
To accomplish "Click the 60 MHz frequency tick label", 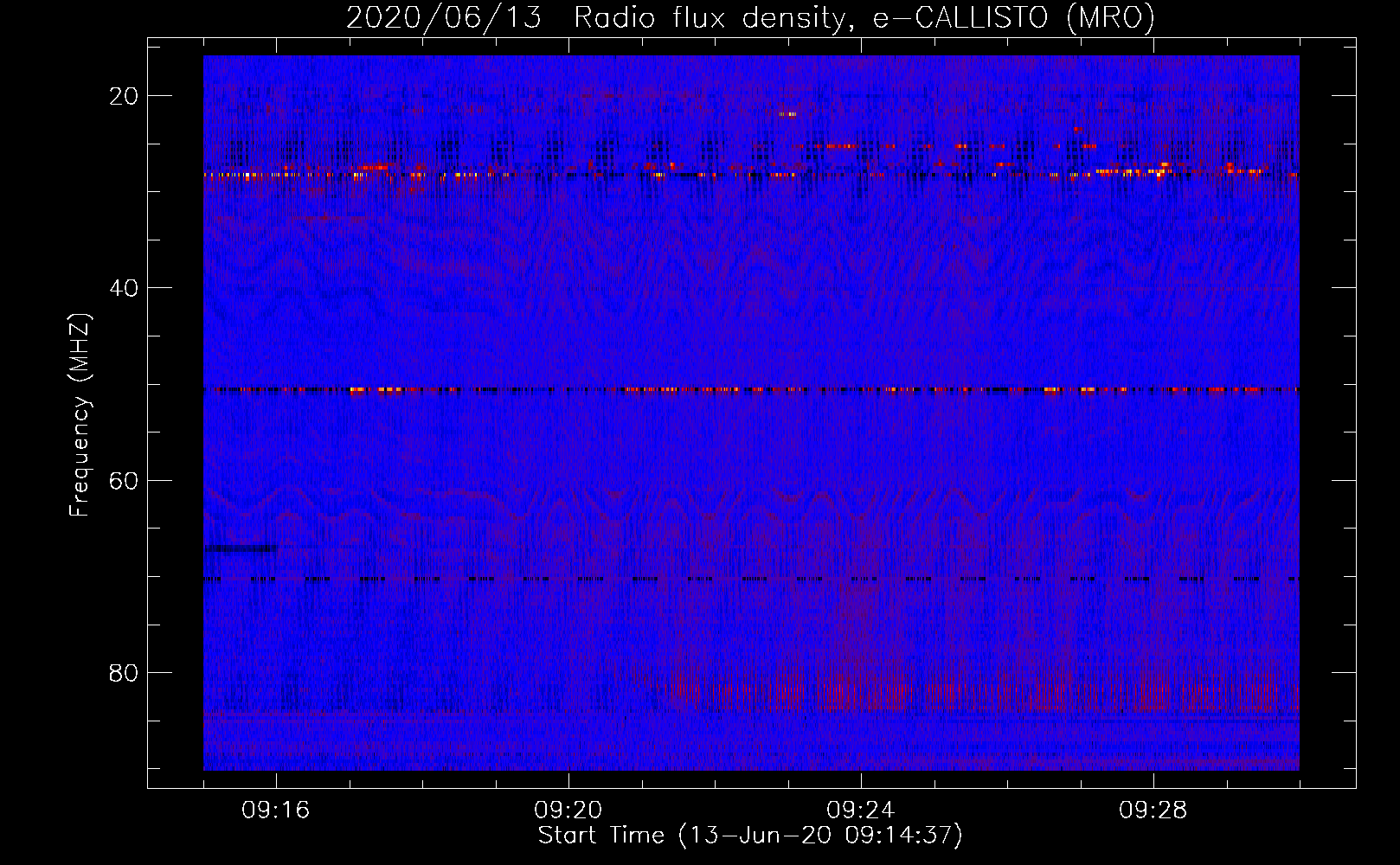I will coord(125,480).
